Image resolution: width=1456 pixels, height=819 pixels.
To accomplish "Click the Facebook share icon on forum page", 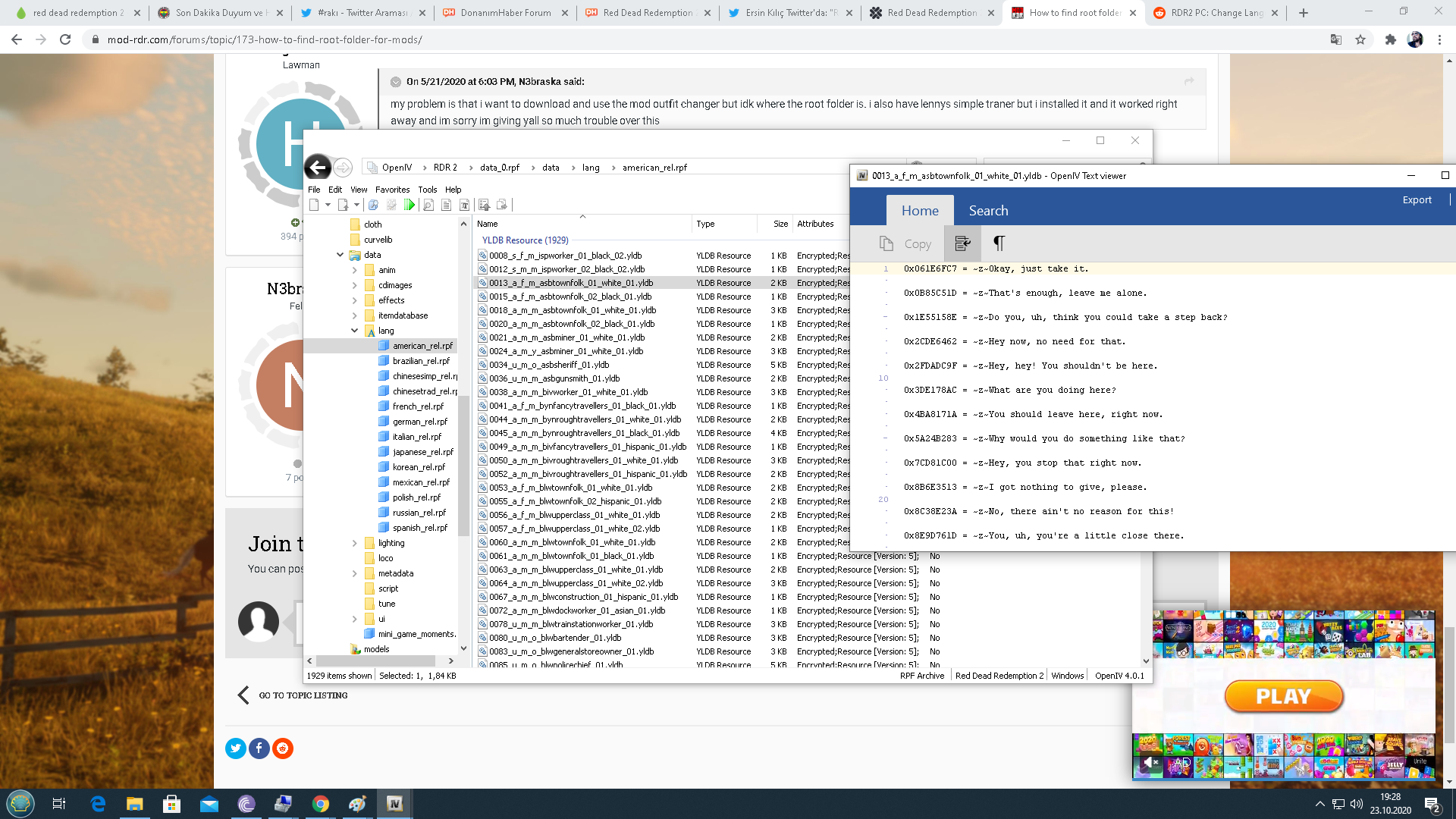I will (259, 748).
